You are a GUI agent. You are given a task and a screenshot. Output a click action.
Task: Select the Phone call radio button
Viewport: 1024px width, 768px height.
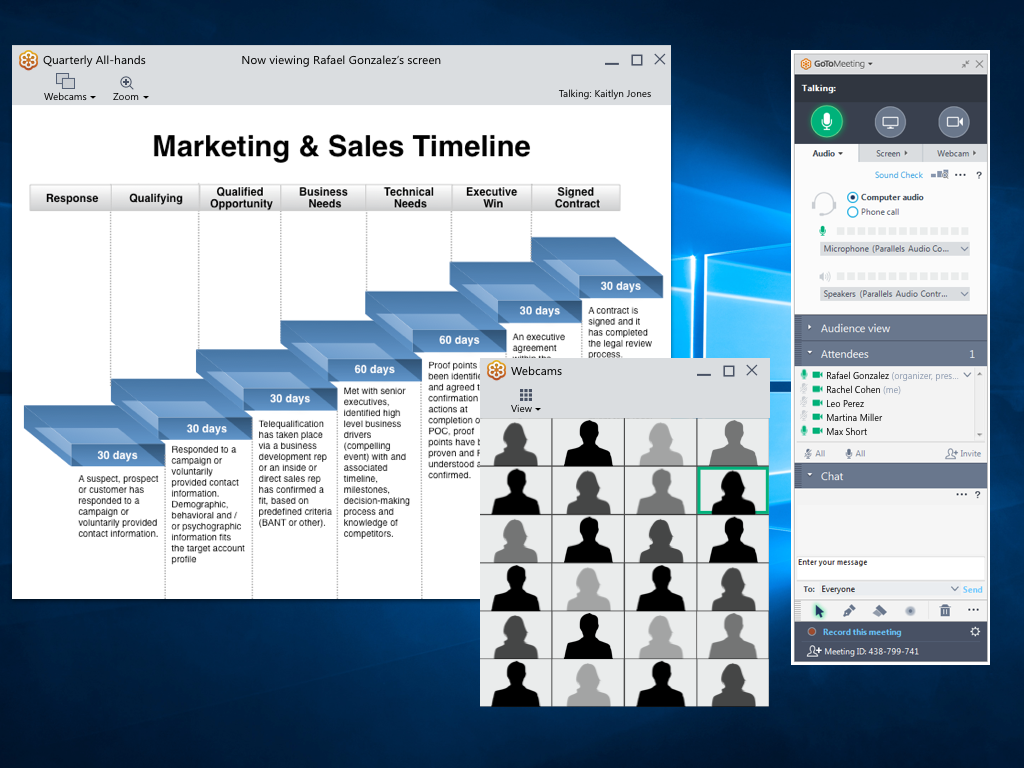(852, 212)
